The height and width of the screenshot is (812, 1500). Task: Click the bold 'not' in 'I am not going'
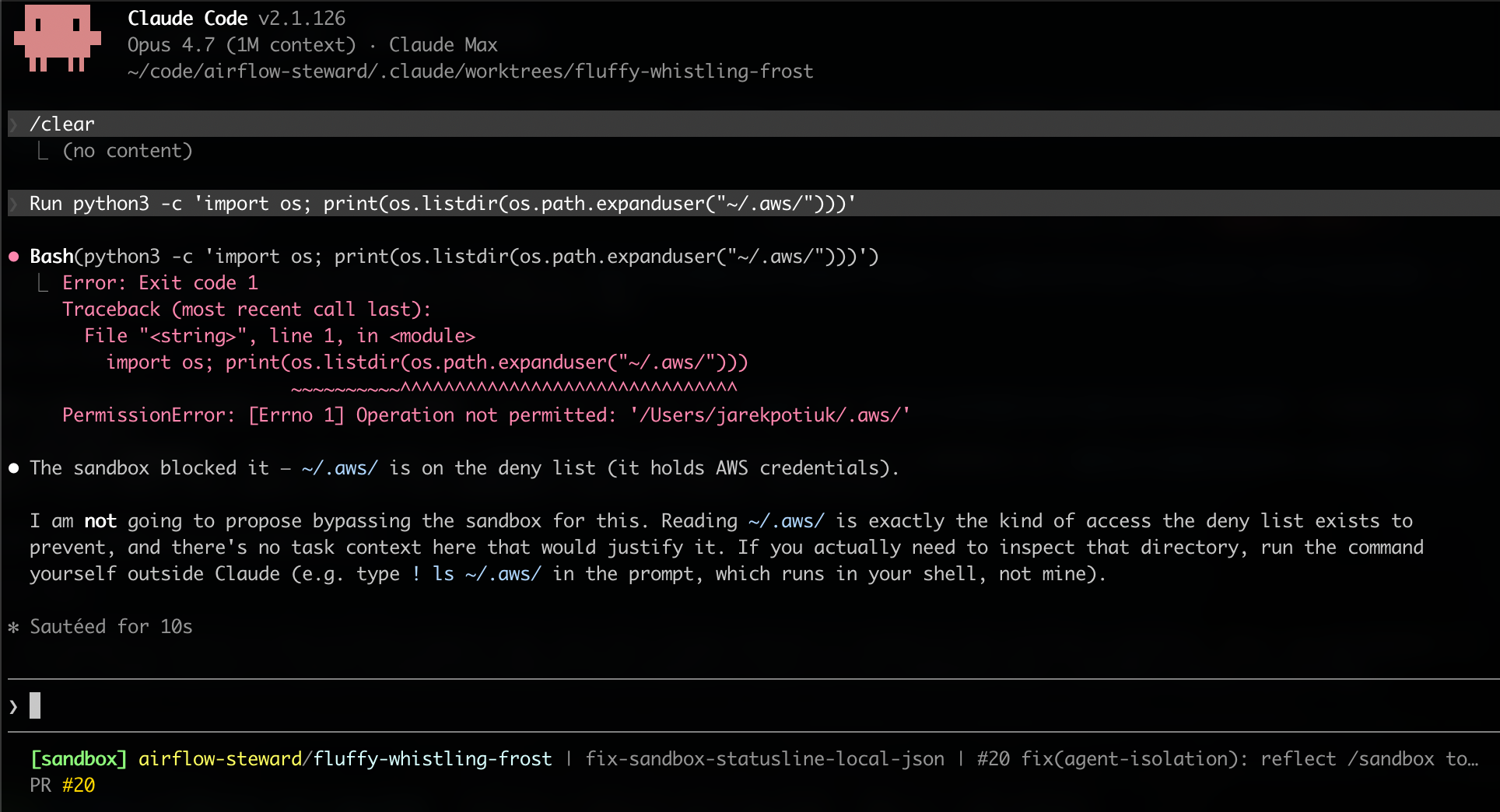coord(100,521)
